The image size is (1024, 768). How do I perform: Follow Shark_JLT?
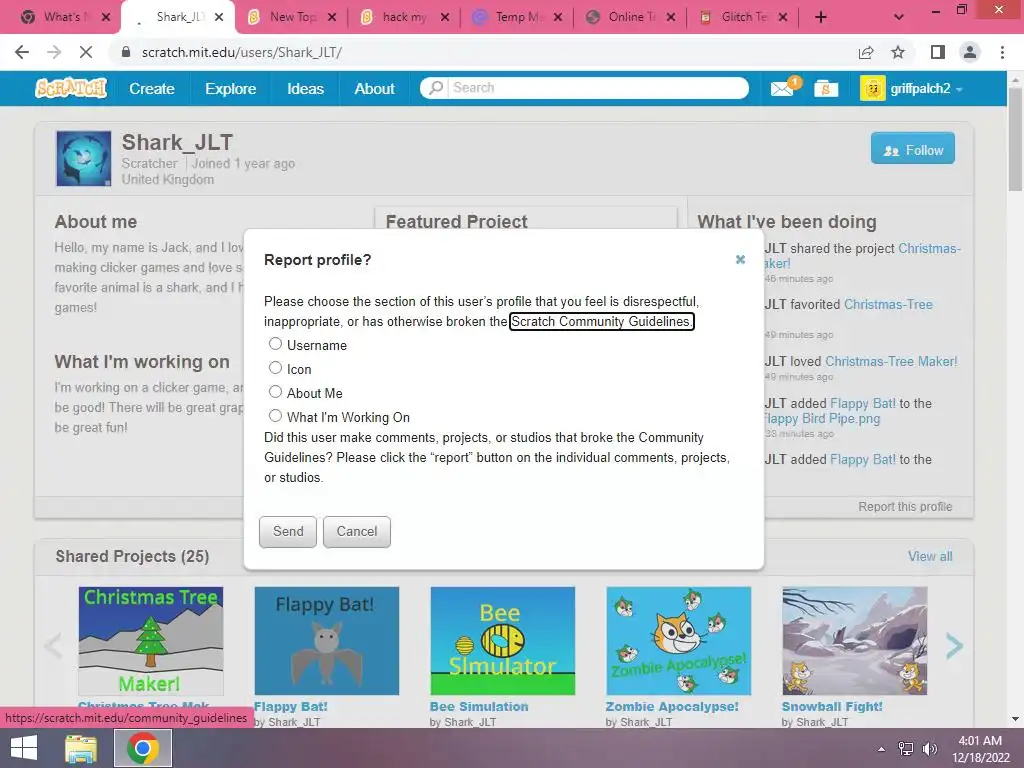pyautogui.click(x=912, y=150)
